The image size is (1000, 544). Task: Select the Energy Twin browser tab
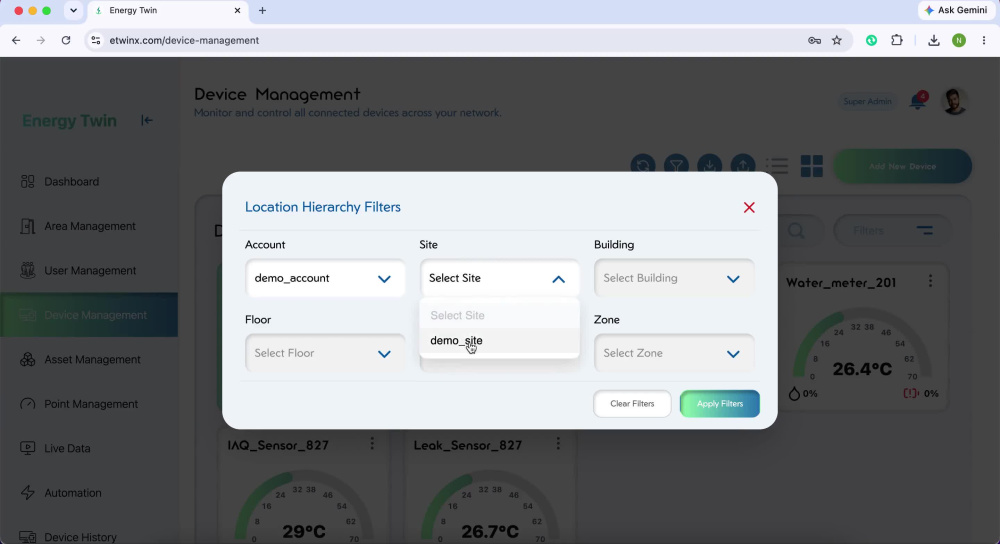click(x=167, y=10)
